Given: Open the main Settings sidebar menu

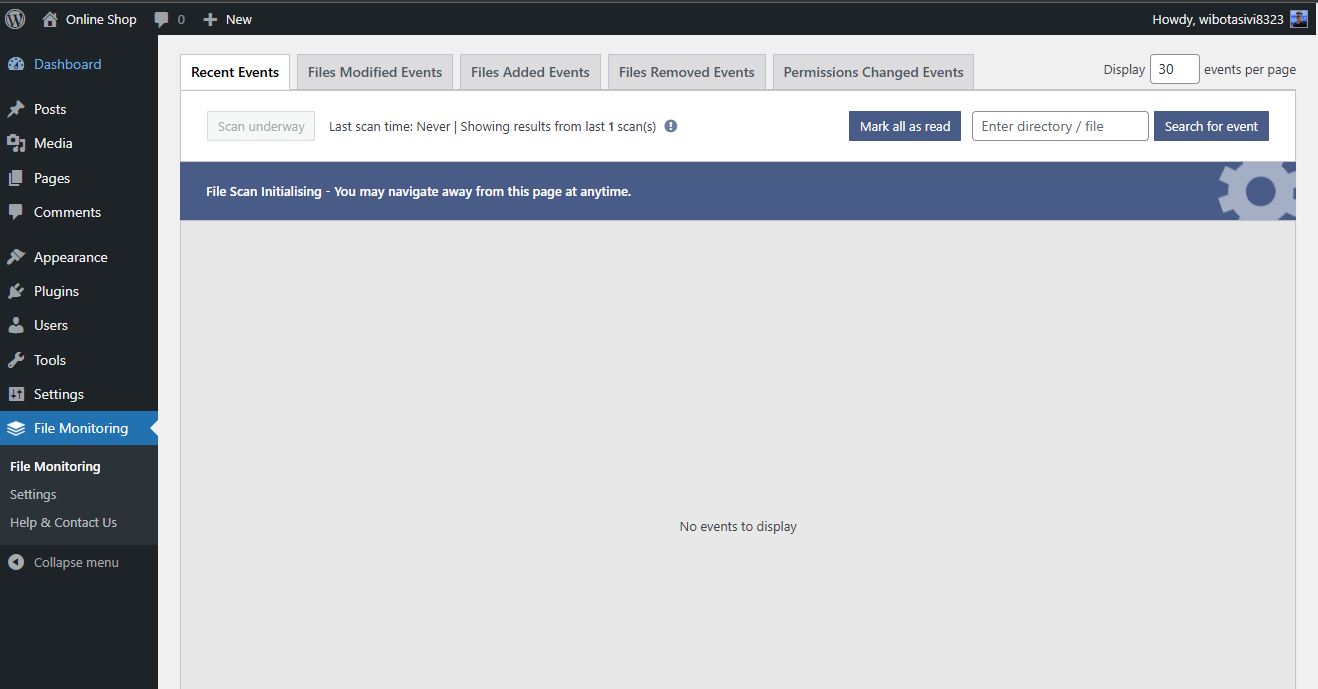Looking at the screenshot, I should [79, 394].
